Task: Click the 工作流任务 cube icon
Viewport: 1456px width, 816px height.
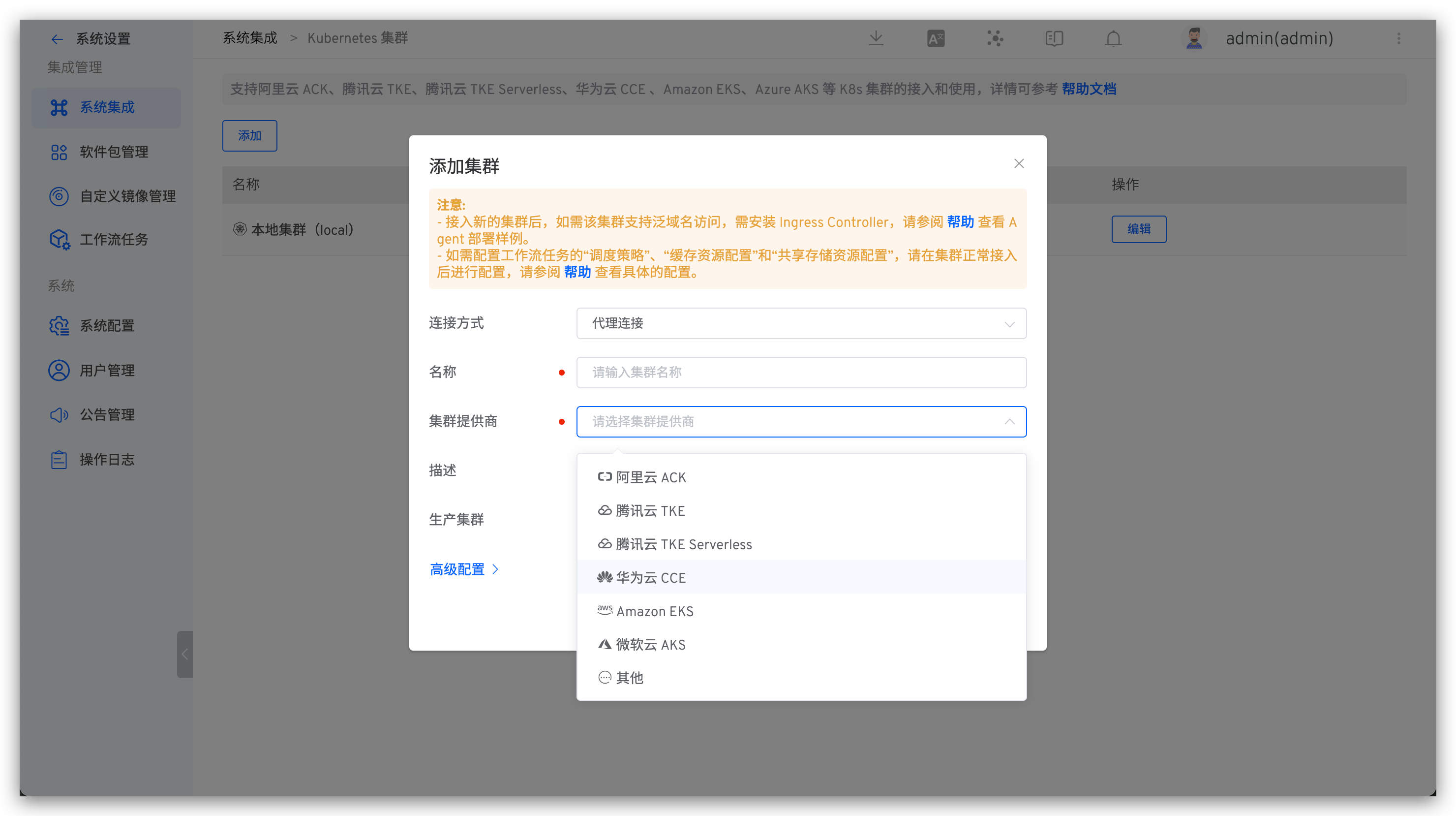Action: pyautogui.click(x=59, y=240)
